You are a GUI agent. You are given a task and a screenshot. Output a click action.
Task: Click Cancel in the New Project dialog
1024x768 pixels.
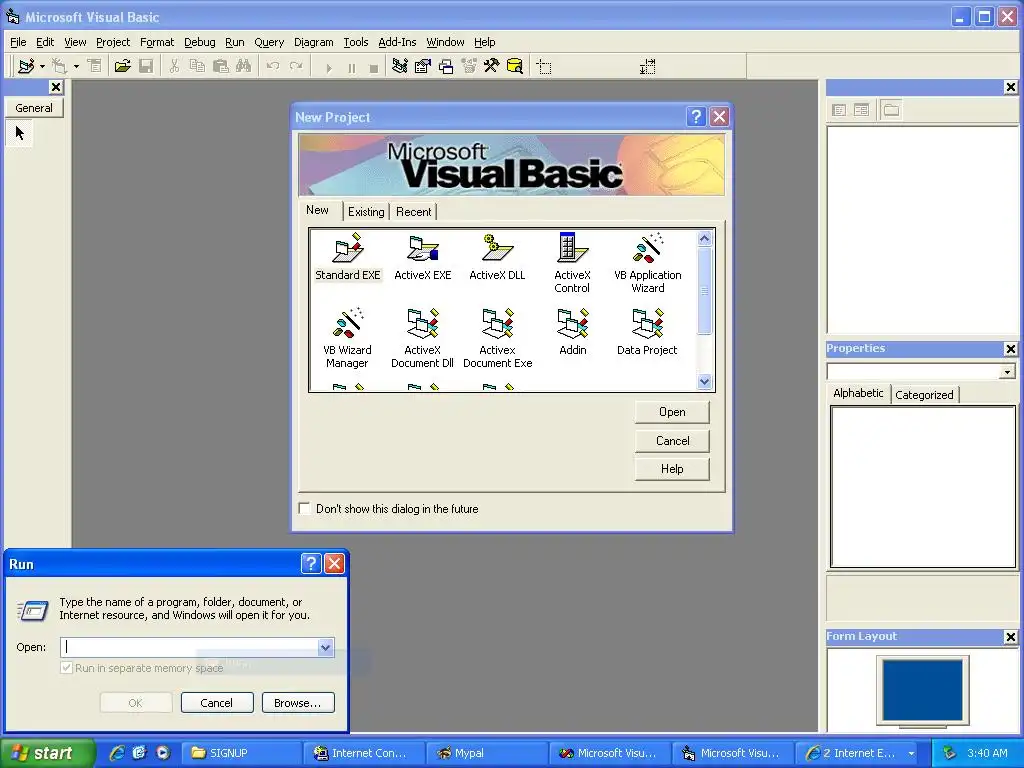pyautogui.click(x=672, y=441)
